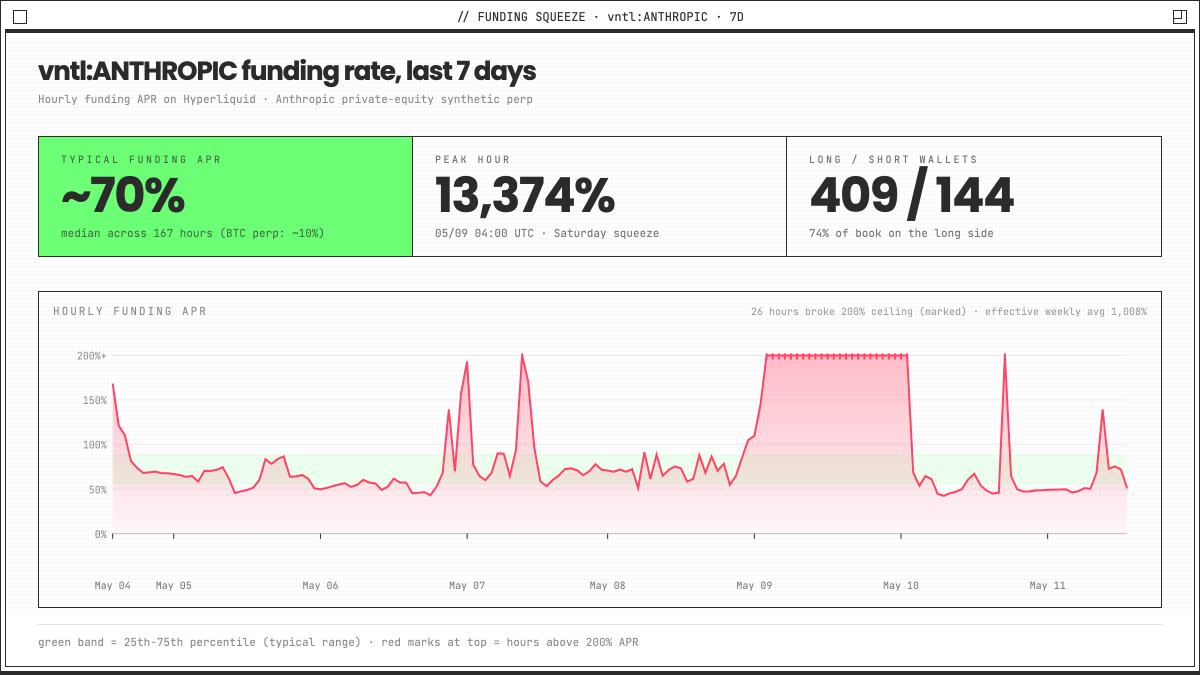Viewport: 1200px width, 675px height.
Task: Click the 'May 10' x-axis date
Action: [x=901, y=586]
